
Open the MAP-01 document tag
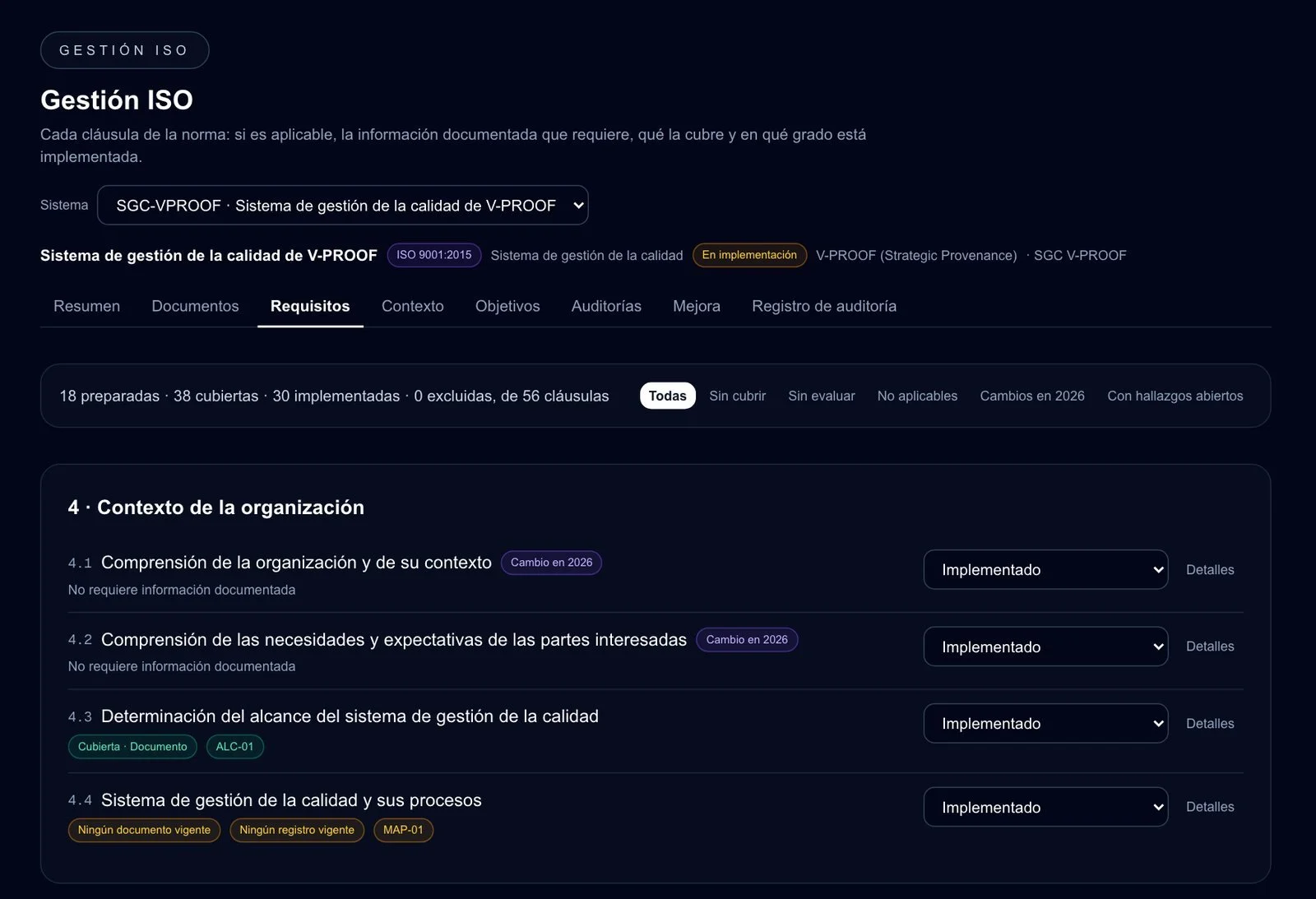[x=403, y=830]
